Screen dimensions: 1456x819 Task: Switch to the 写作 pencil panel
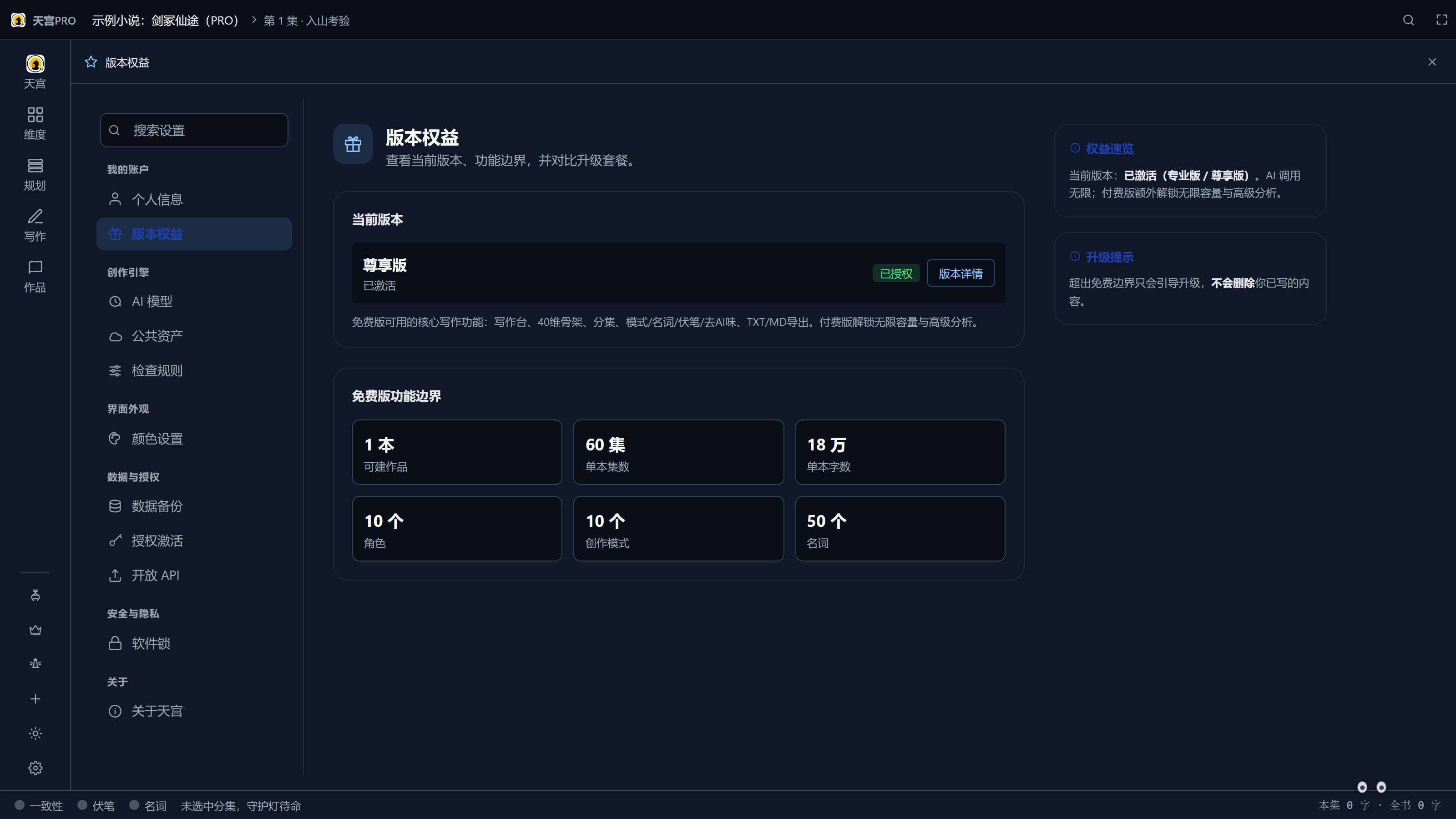(35, 225)
